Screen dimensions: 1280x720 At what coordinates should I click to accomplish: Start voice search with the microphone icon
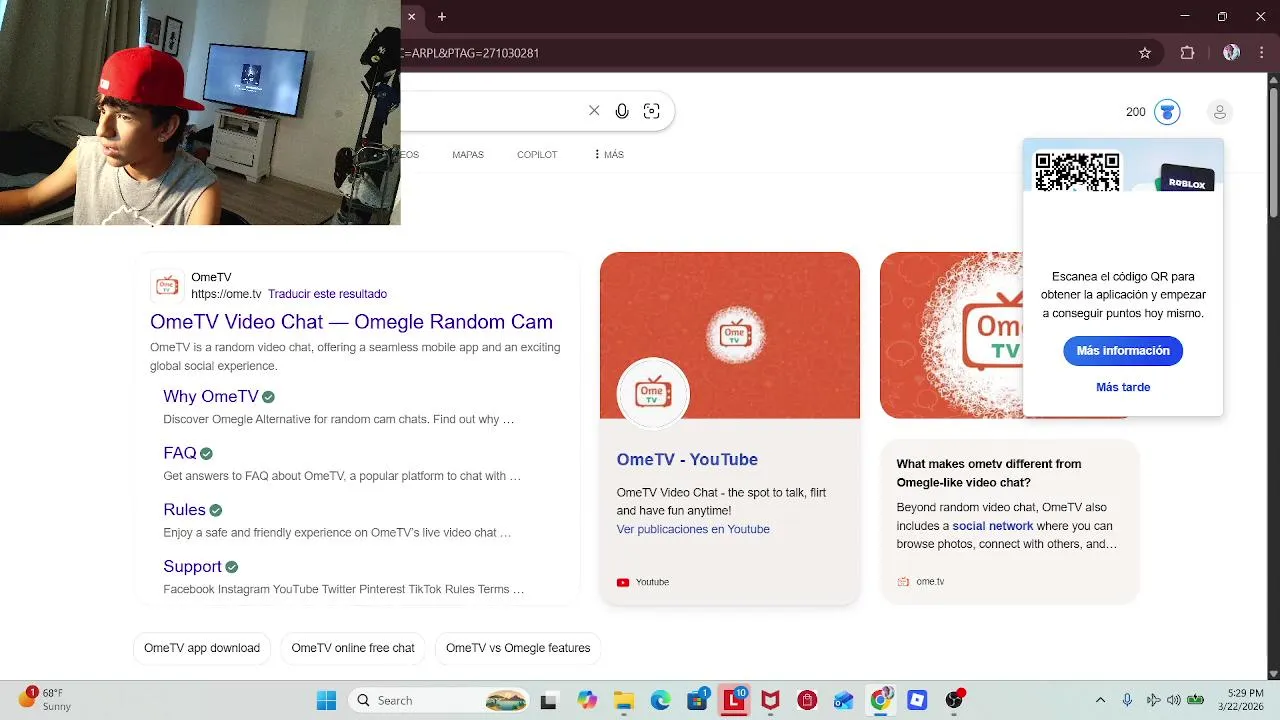622,111
